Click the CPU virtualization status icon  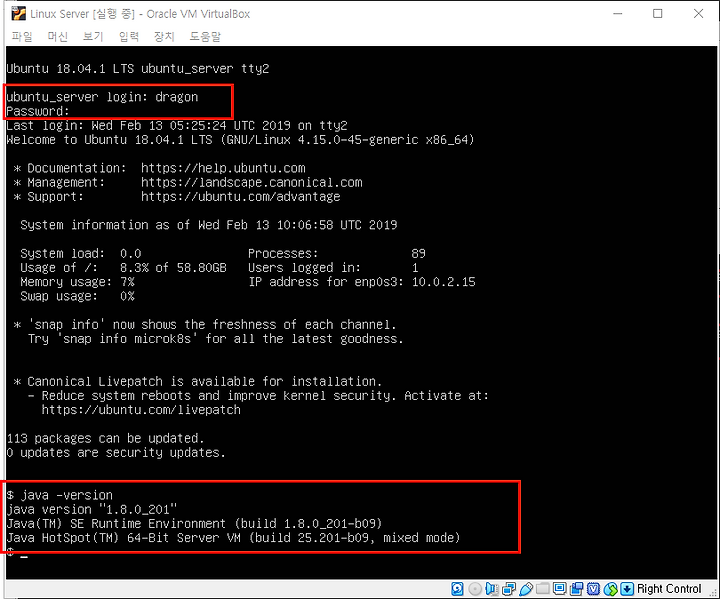point(593,589)
